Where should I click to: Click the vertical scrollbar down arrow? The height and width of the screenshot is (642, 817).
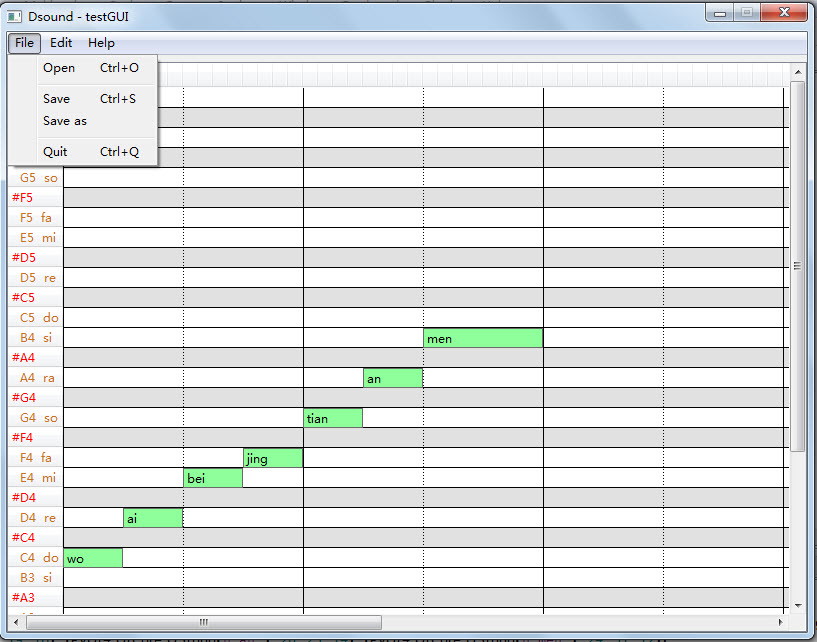pos(798,606)
